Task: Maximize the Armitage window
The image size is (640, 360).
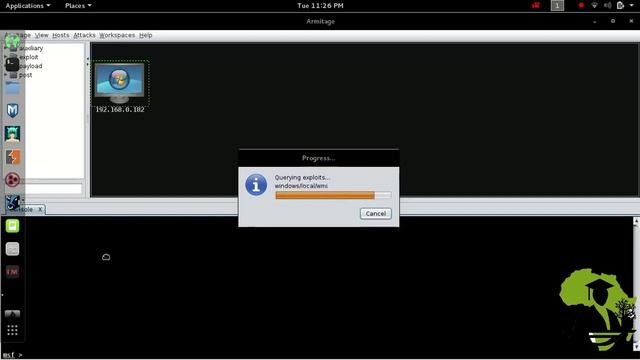Action: click(x=613, y=21)
